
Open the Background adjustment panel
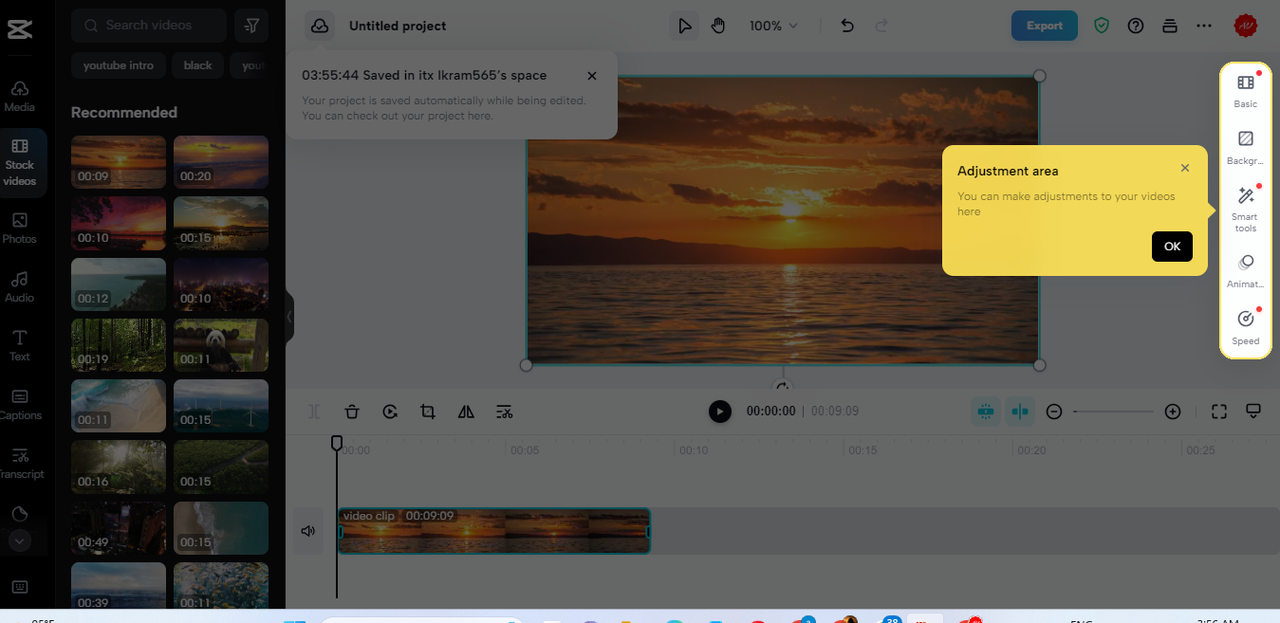(1246, 147)
